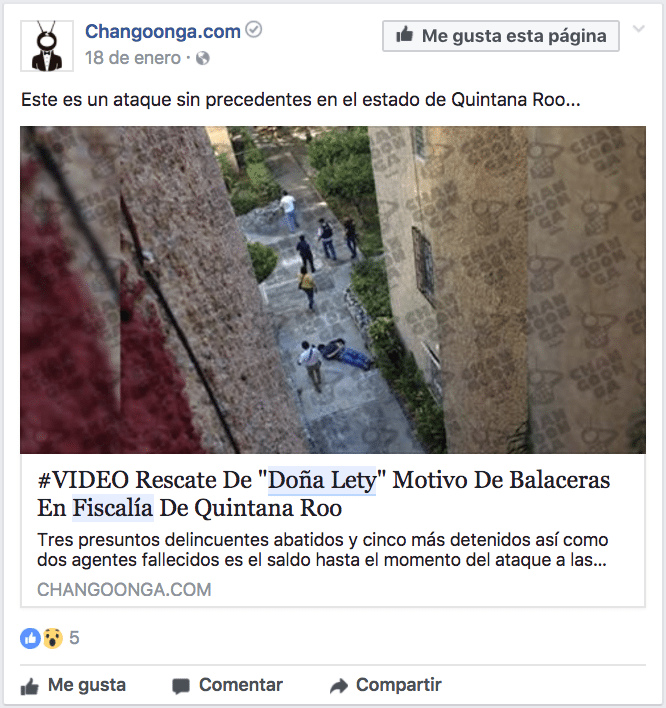Viewport: 666px width, 708px height.
Task: Click the Comentar speech bubble icon
Action: click(181, 686)
